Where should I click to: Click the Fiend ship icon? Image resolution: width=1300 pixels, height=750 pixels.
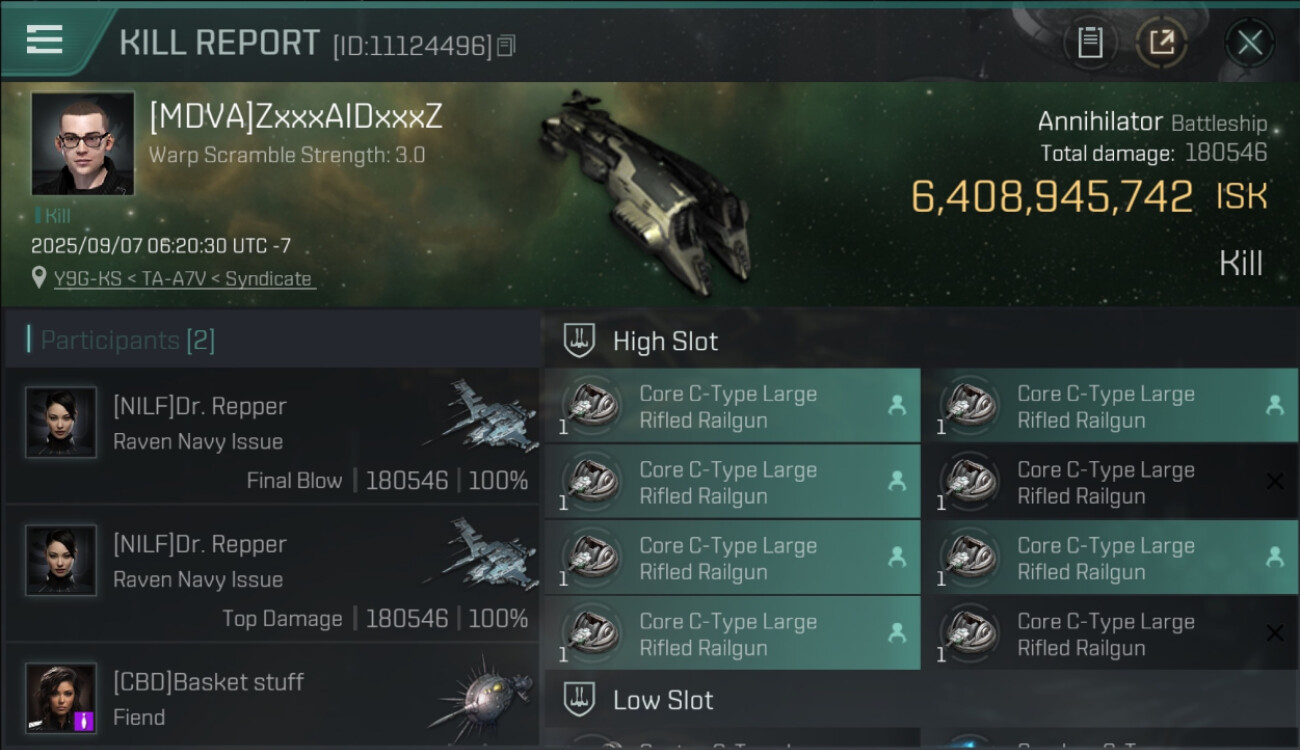482,697
